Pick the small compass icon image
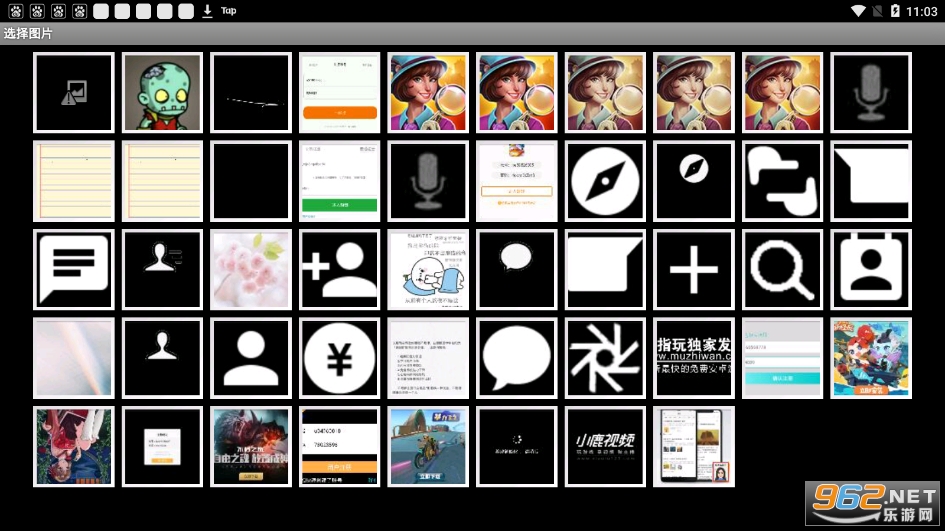 pyautogui.click(x=694, y=181)
